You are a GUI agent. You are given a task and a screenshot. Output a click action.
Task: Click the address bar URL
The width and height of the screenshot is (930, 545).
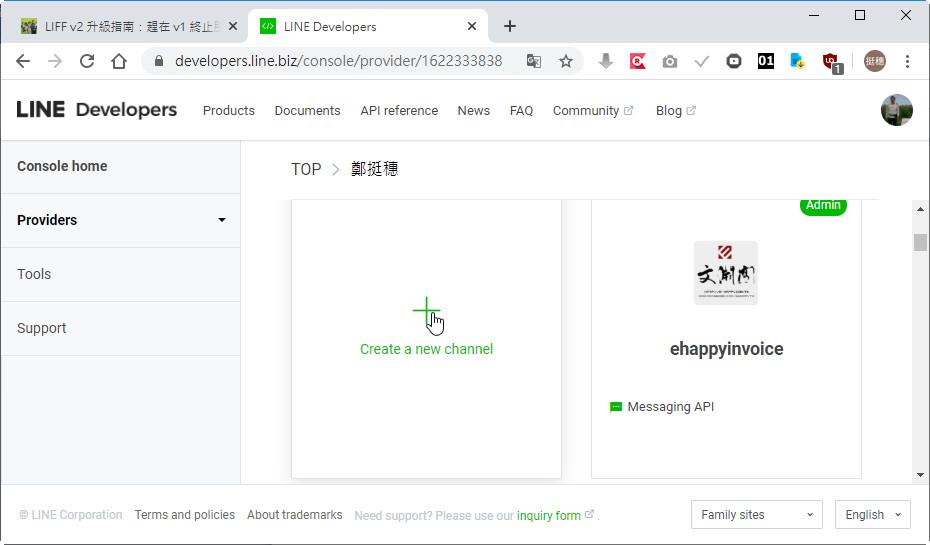339,61
